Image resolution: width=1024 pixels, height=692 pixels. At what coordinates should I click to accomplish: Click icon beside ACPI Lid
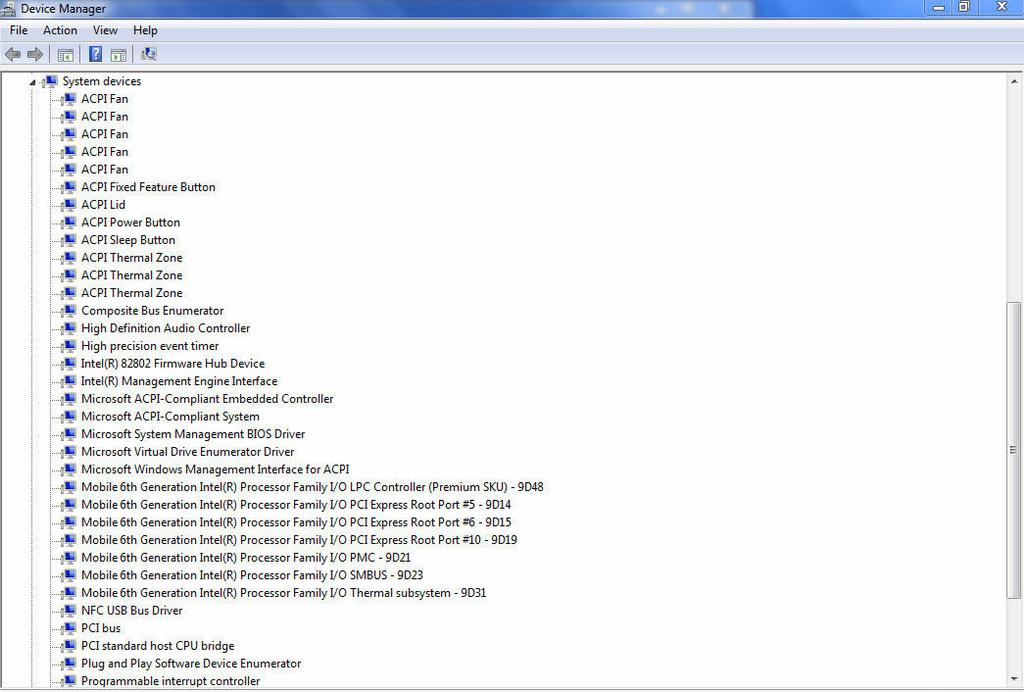[x=69, y=205]
